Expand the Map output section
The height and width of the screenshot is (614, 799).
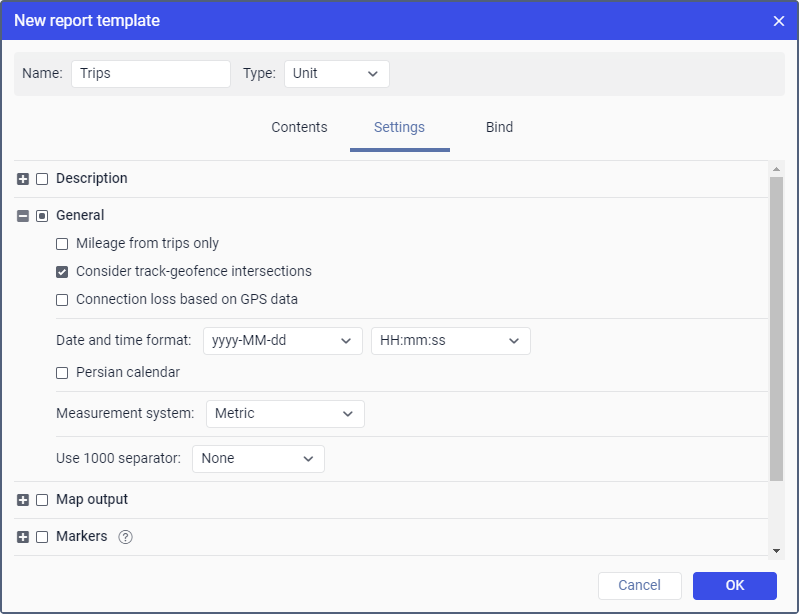[x=23, y=500]
